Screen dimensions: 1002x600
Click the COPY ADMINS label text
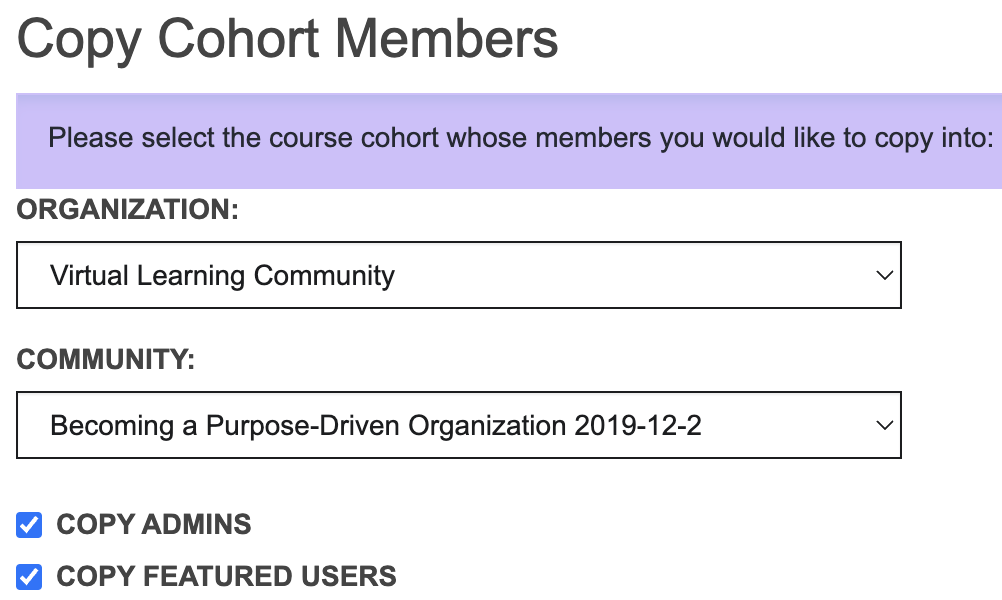coord(154,524)
